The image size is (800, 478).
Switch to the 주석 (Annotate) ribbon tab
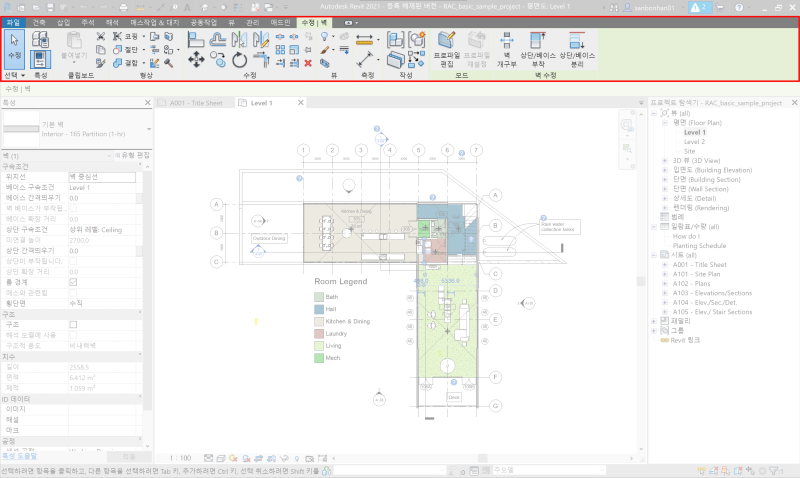click(x=88, y=22)
